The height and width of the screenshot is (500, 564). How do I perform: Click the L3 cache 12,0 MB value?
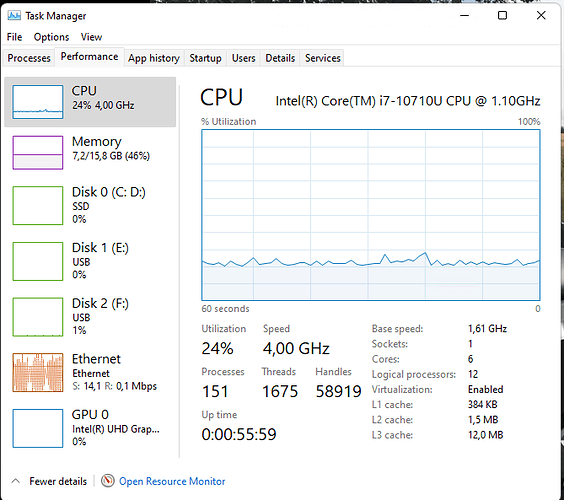[x=486, y=435]
